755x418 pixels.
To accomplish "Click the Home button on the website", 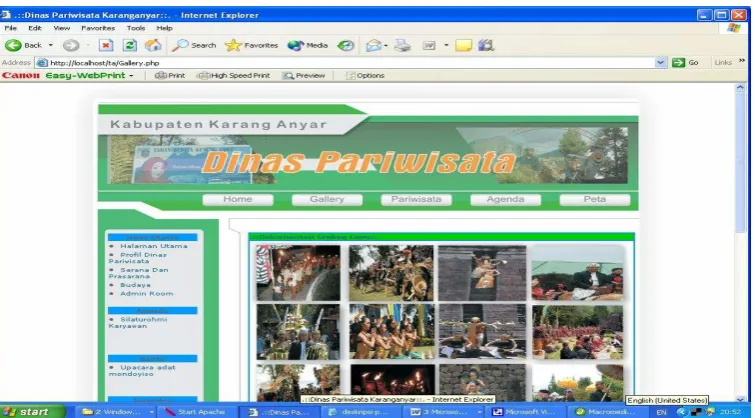I will coord(238,199).
